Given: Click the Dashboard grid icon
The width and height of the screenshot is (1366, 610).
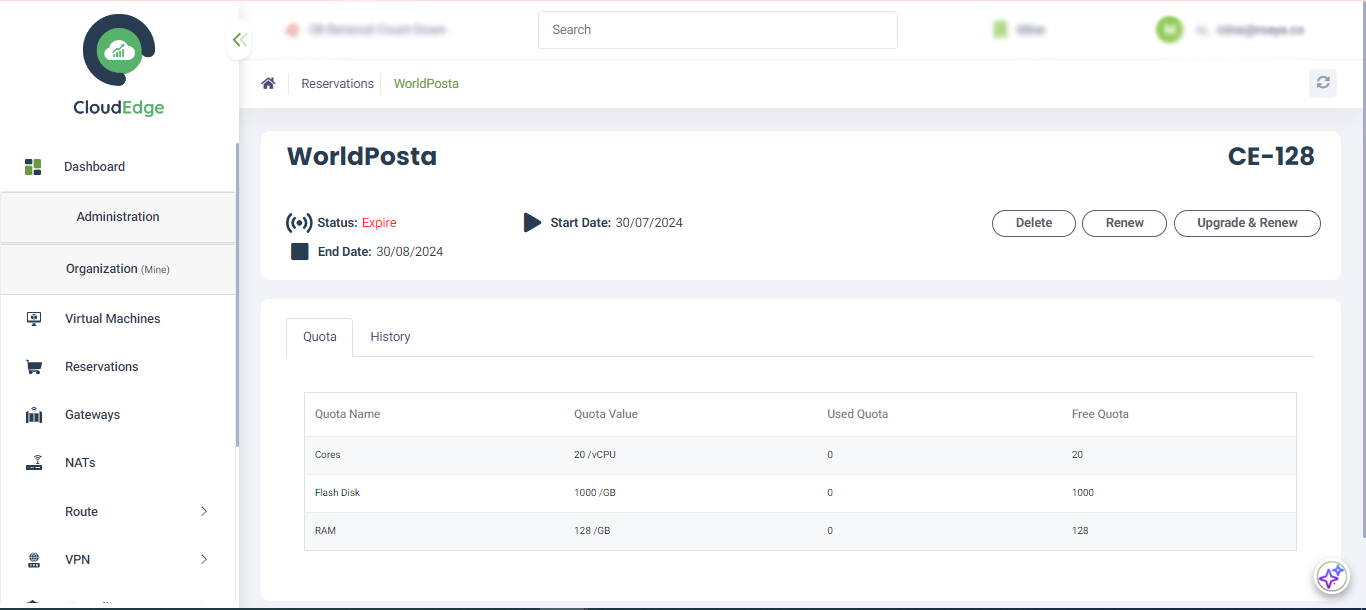Looking at the screenshot, I should tap(33, 167).
